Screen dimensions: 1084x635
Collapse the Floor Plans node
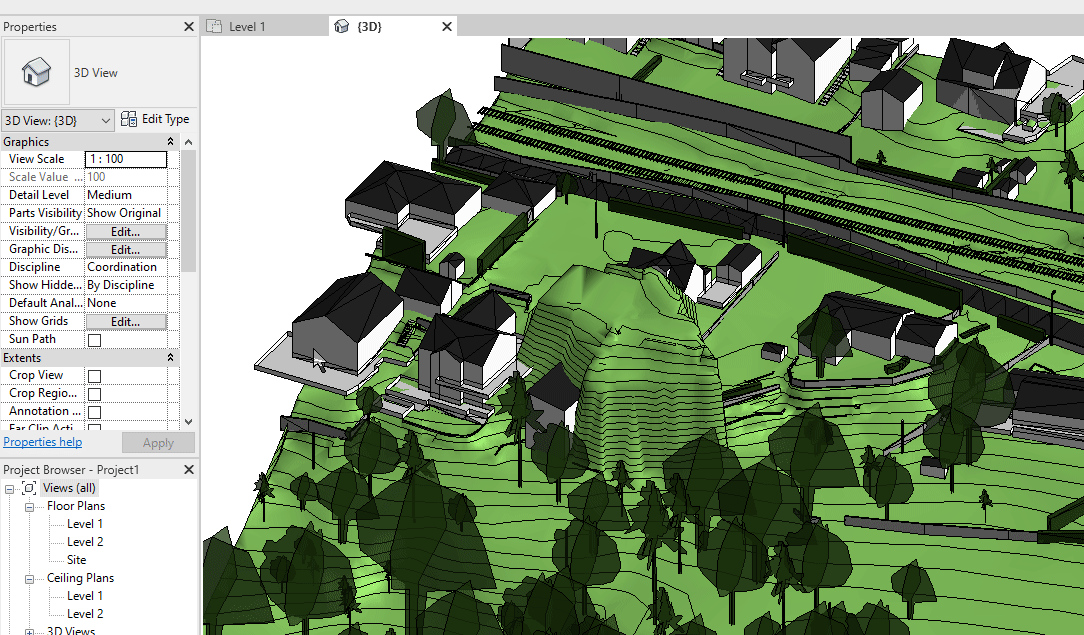point(30,506)
